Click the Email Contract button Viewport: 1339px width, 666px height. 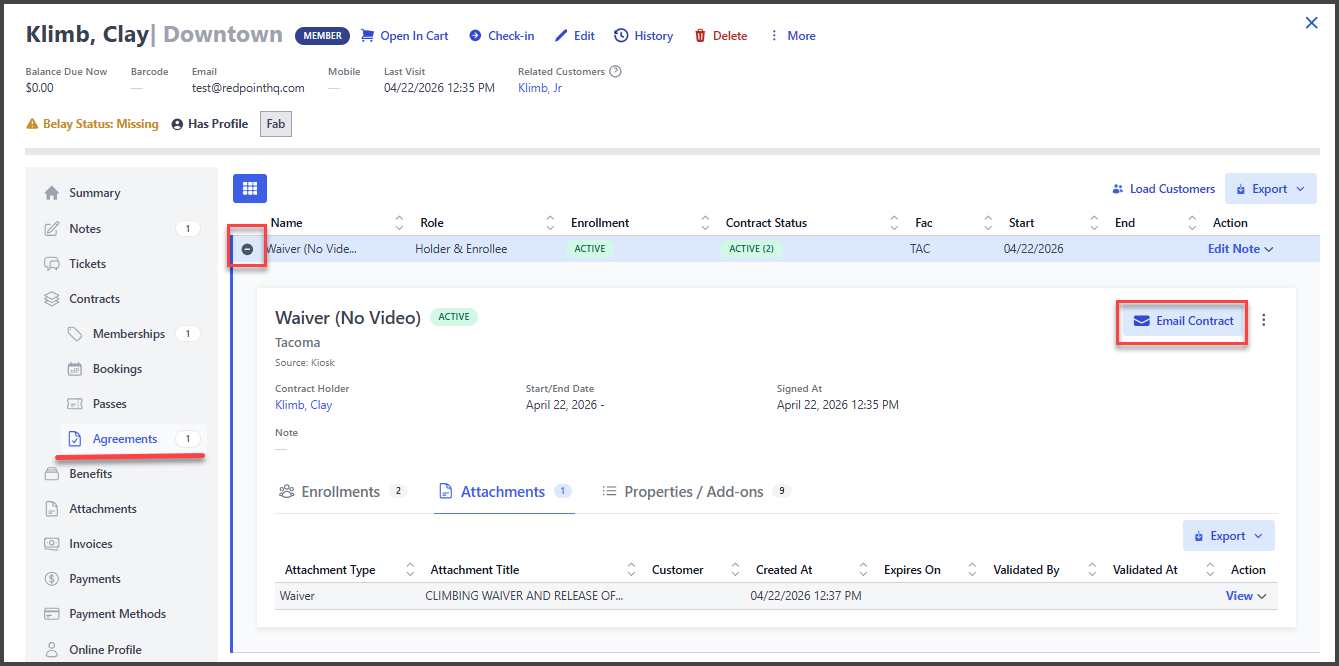point(1183,321)
